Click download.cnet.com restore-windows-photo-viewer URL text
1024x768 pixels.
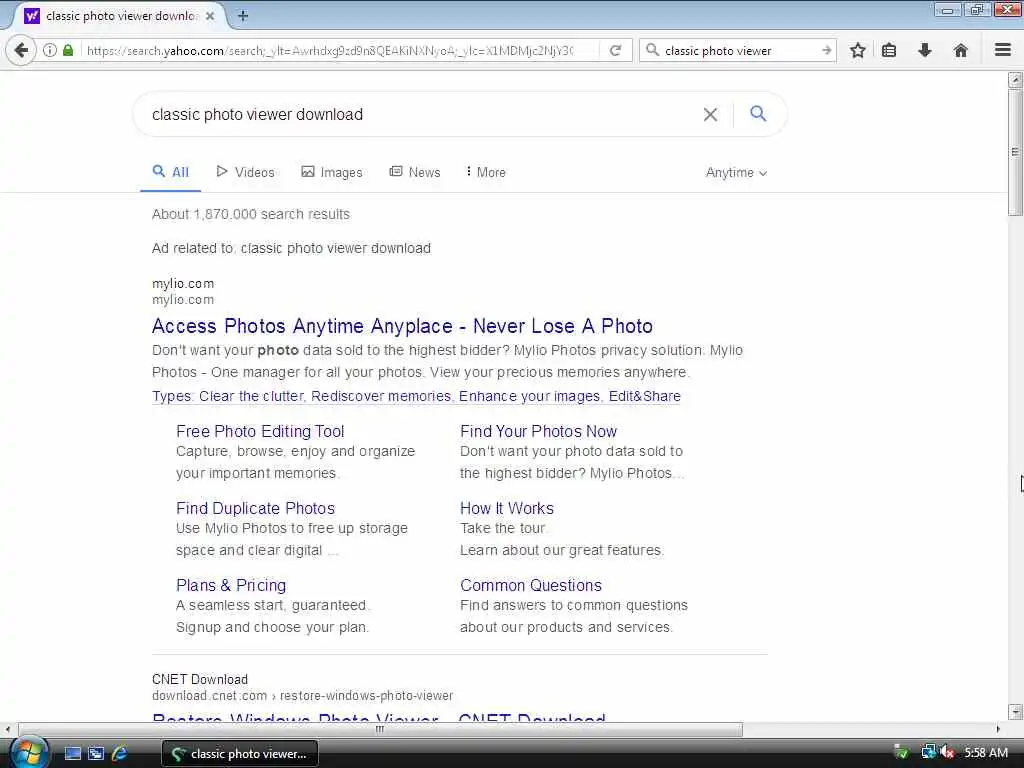click(x=302, y=696)
